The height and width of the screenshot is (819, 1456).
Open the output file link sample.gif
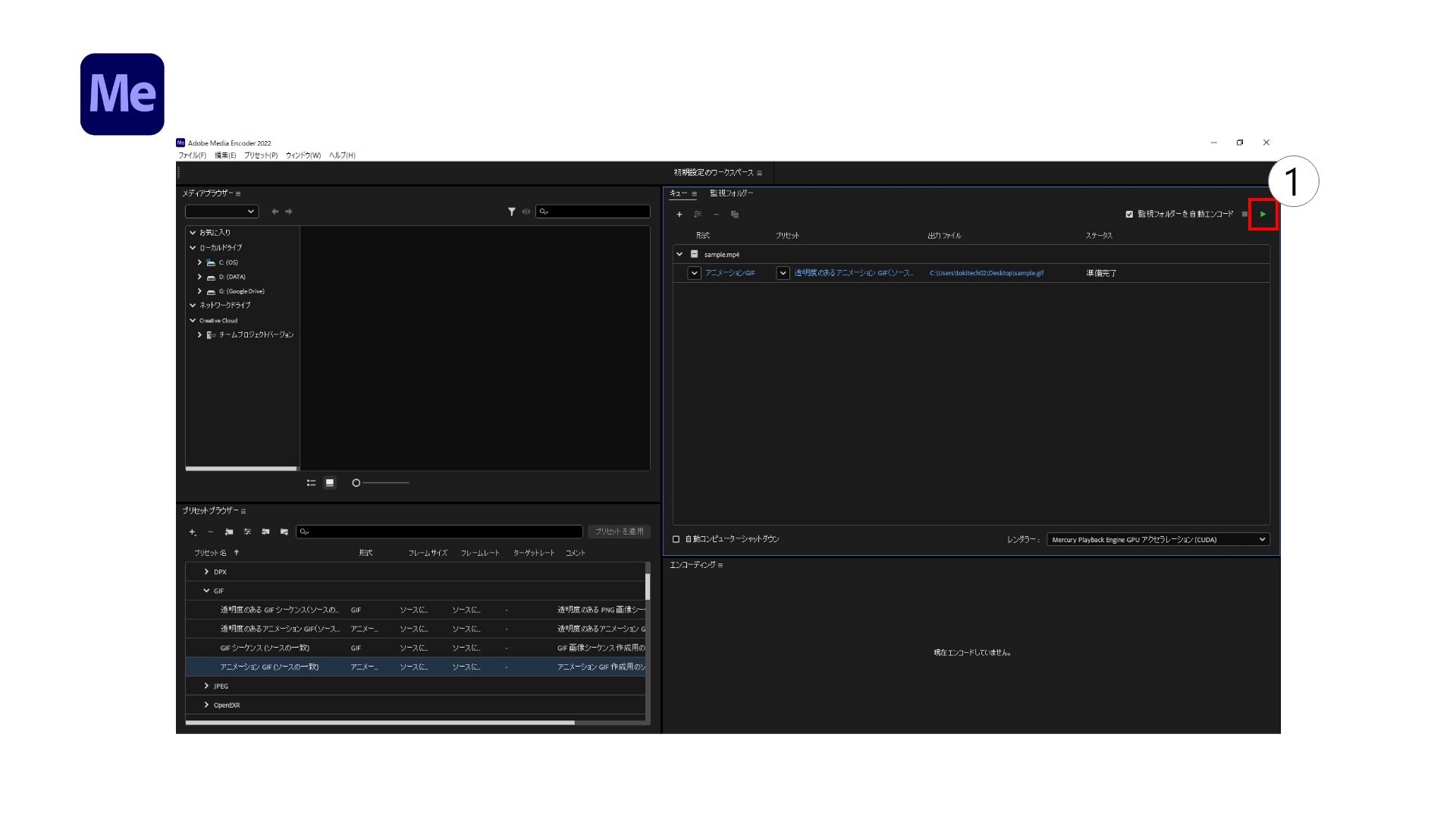point(986,273)
